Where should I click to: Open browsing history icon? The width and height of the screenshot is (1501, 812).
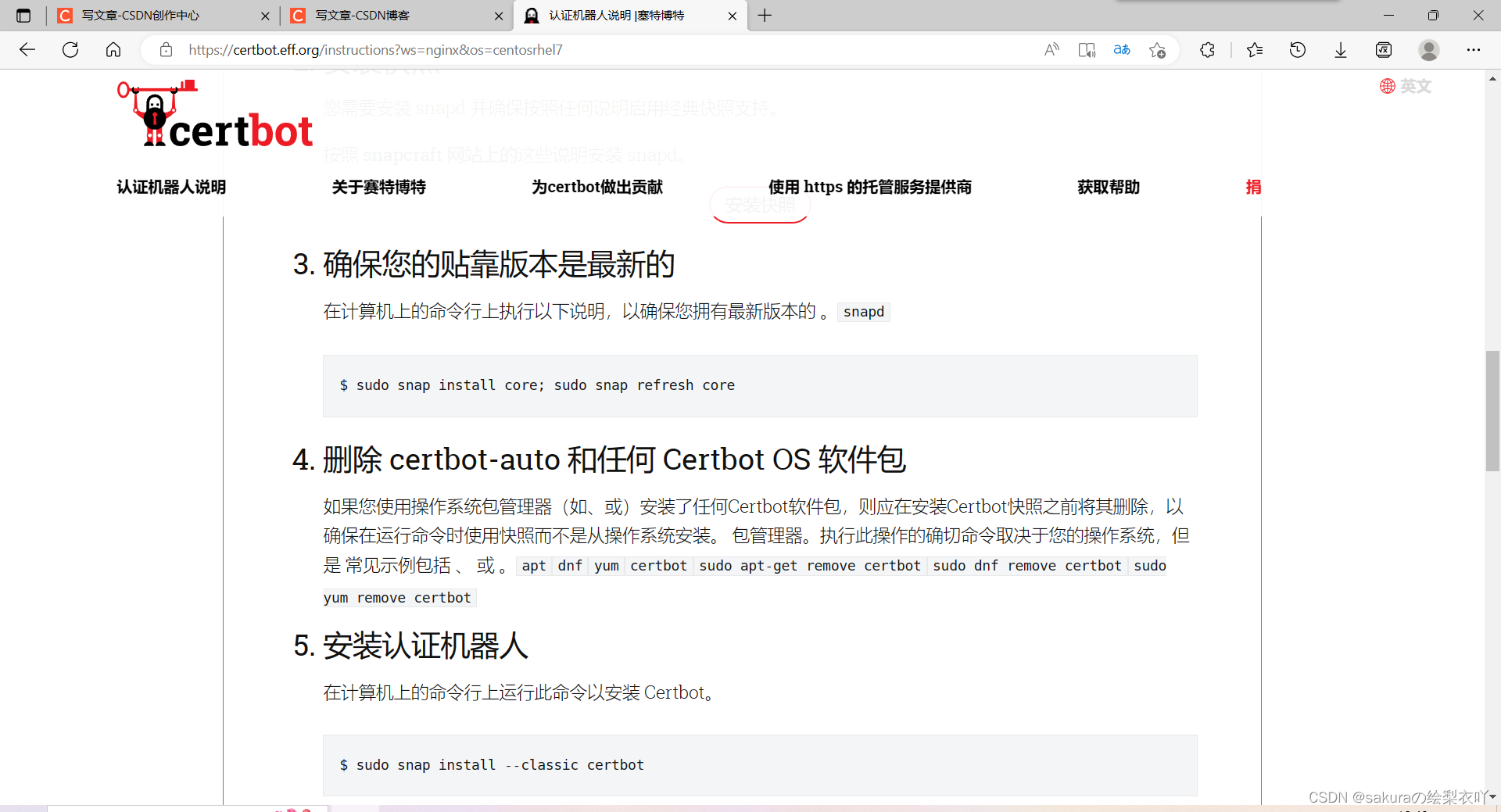(x=1298, y=50)
